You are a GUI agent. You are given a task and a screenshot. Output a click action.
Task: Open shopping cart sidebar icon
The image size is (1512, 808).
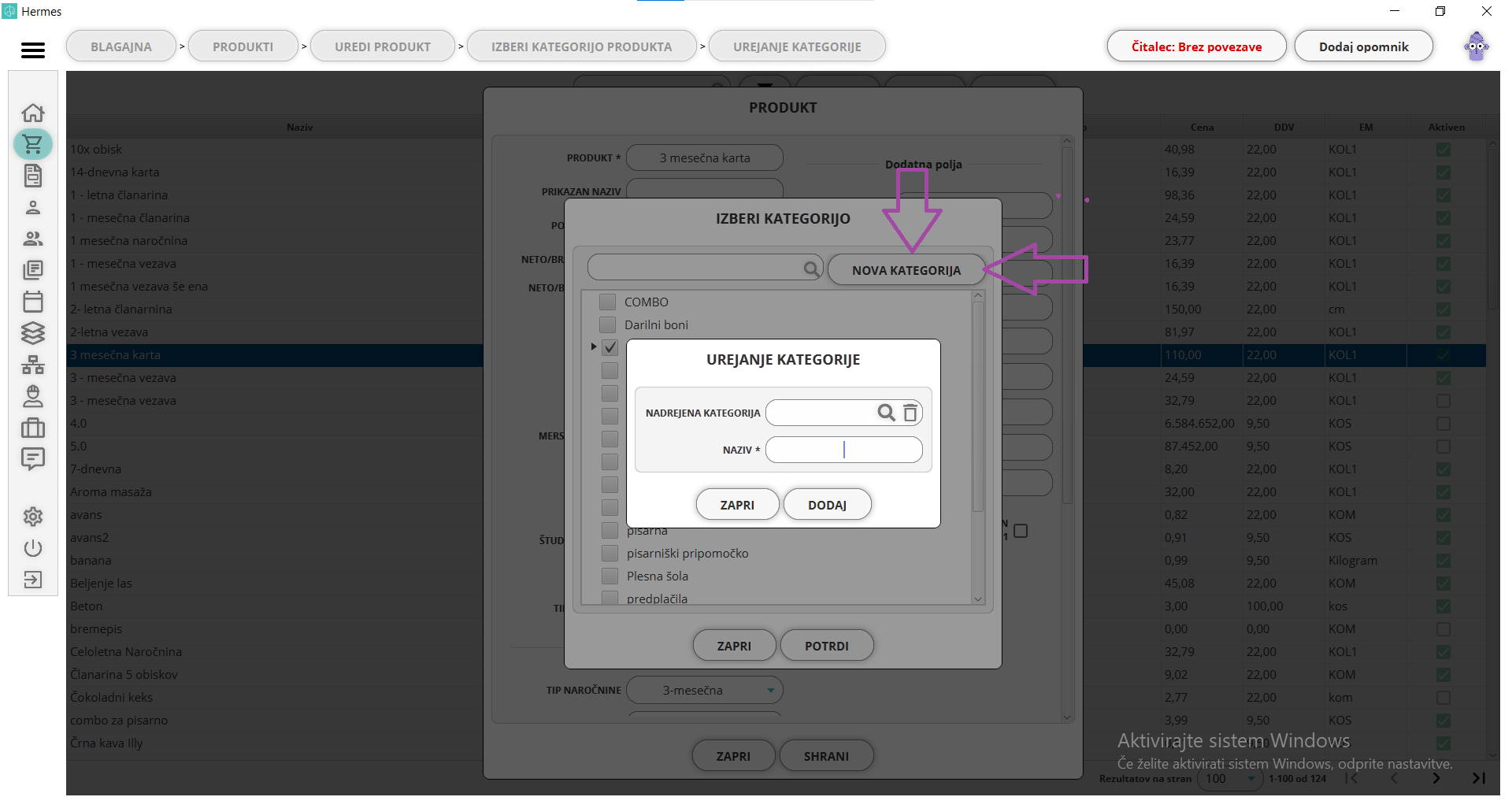[x=33, y=144]
